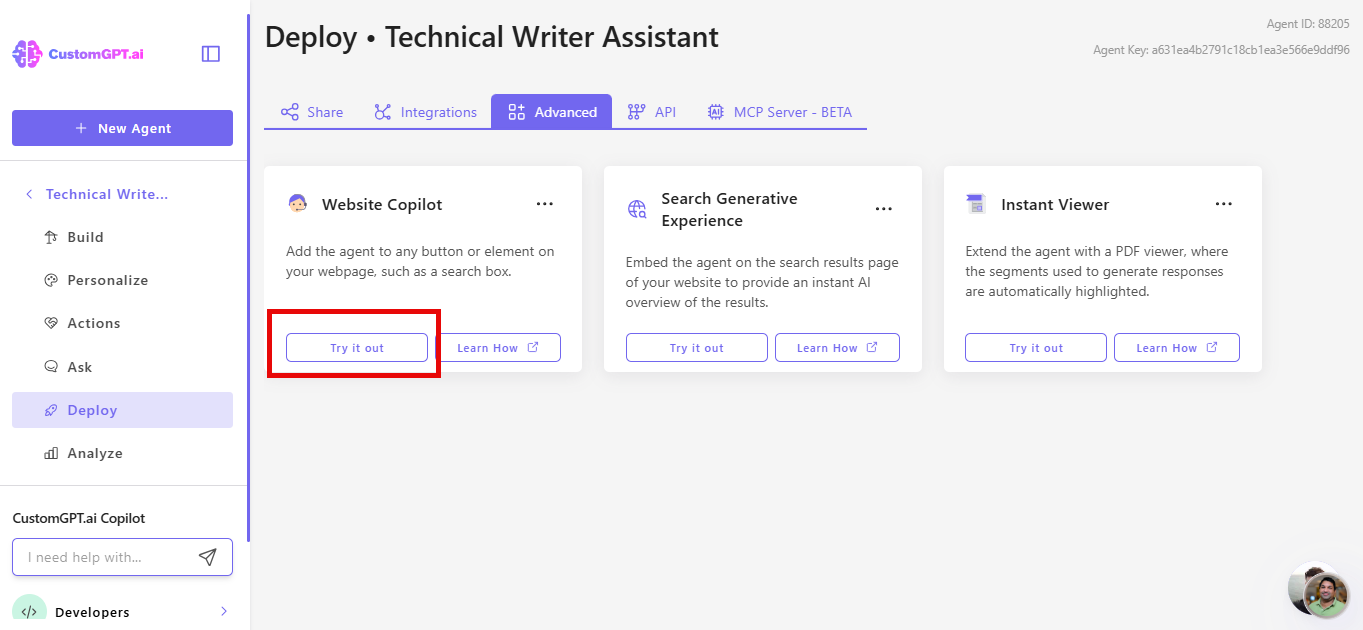This screenshot has width=1363, height=630.
Task: Click the Ask chat bubble icon
Action: point(51,367)
